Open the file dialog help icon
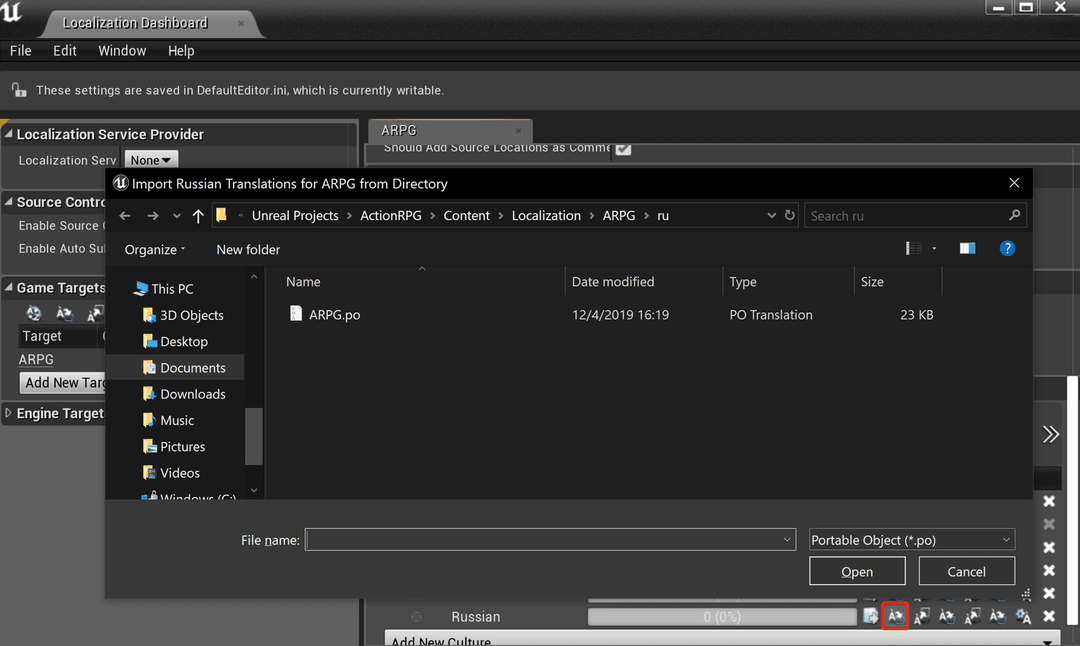This screenshot has height=646, width=1080. [x=1007, y=249]
